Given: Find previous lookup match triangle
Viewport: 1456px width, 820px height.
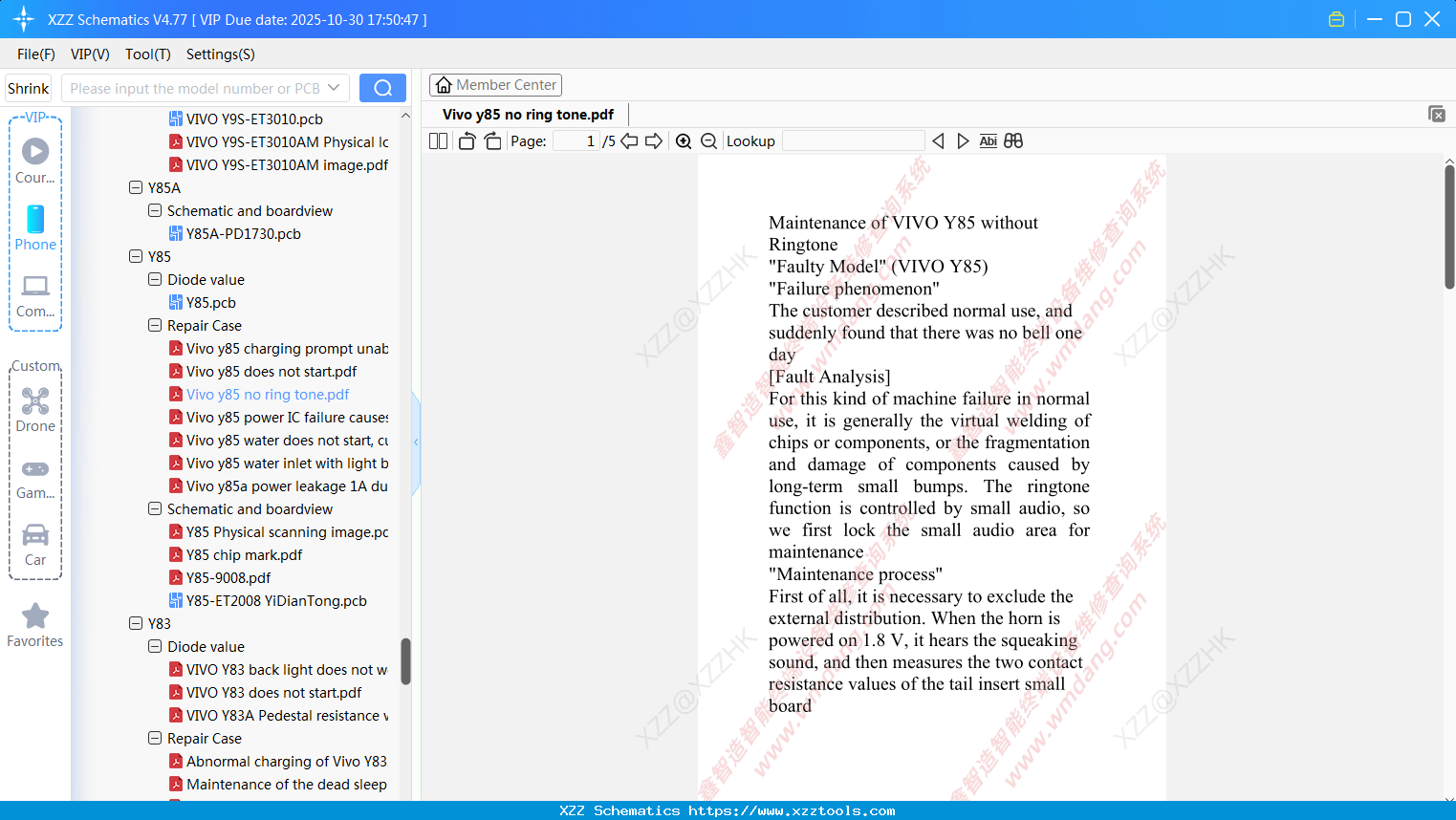Looking at the screenshot, I should tap(938, 141).
